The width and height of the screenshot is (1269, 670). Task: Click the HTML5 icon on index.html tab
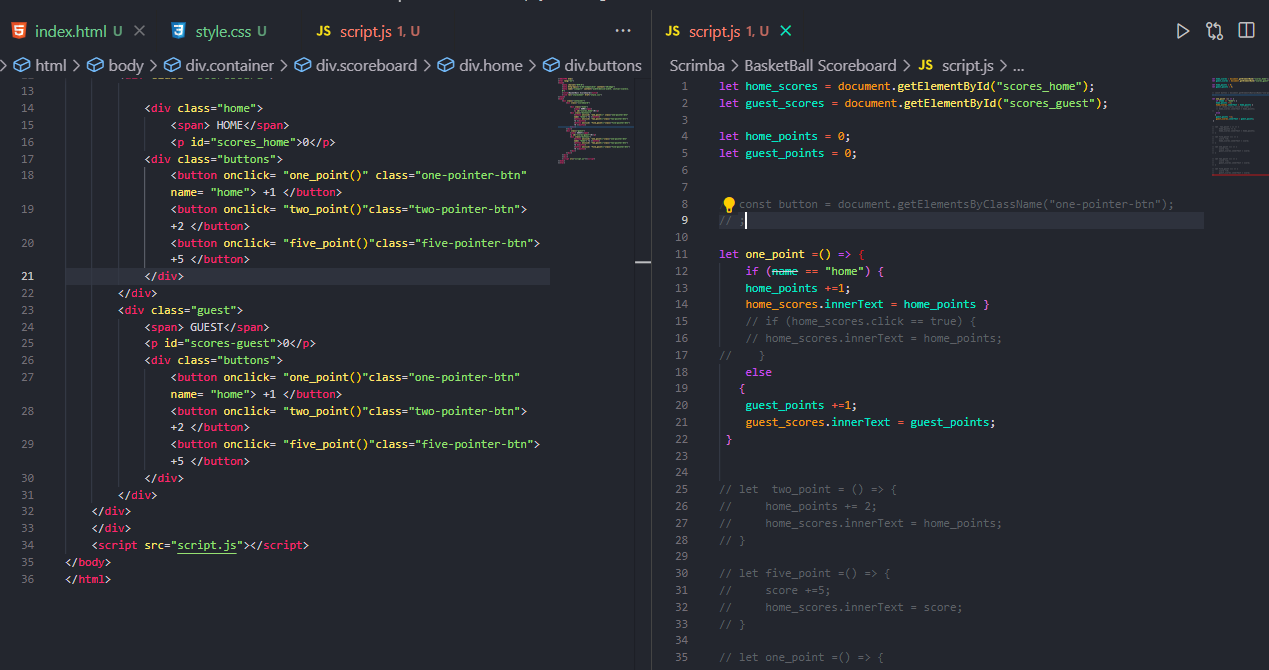click(x=19, y=31)
